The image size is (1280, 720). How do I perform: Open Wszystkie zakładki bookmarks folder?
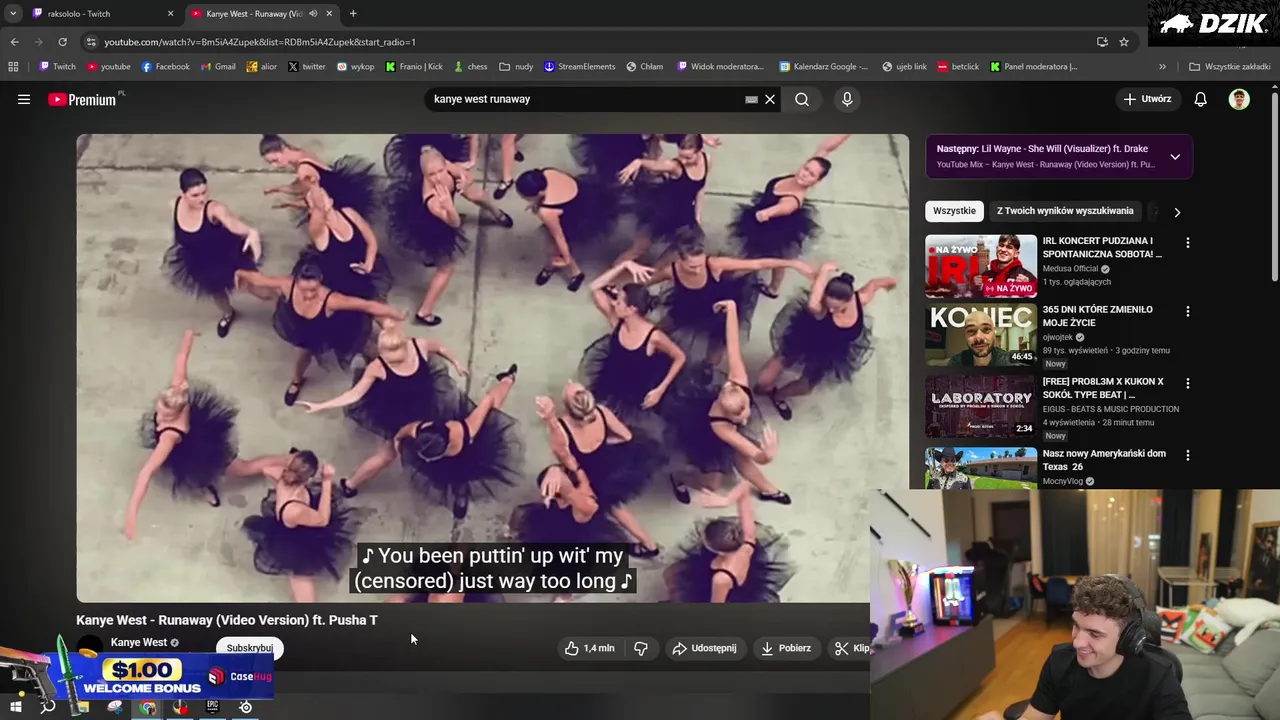point(1229,67)
